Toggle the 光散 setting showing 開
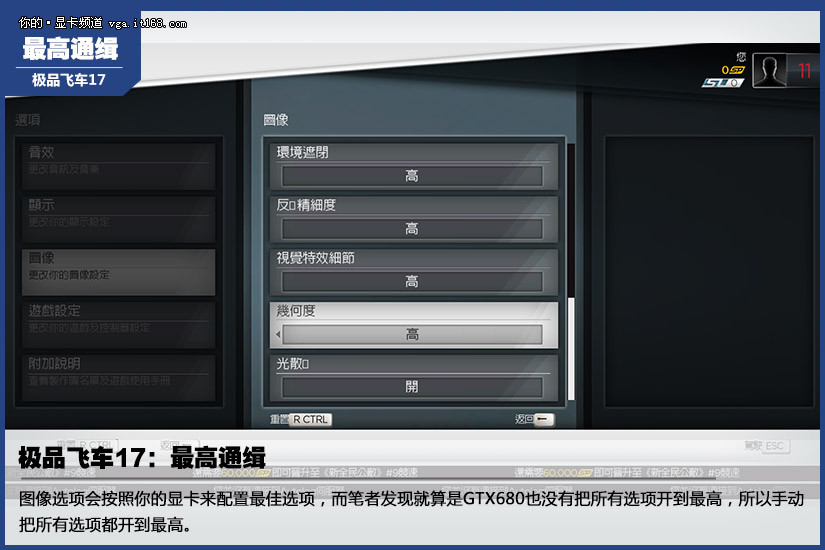This screenshot has width=825, height=550. point(412,387)
